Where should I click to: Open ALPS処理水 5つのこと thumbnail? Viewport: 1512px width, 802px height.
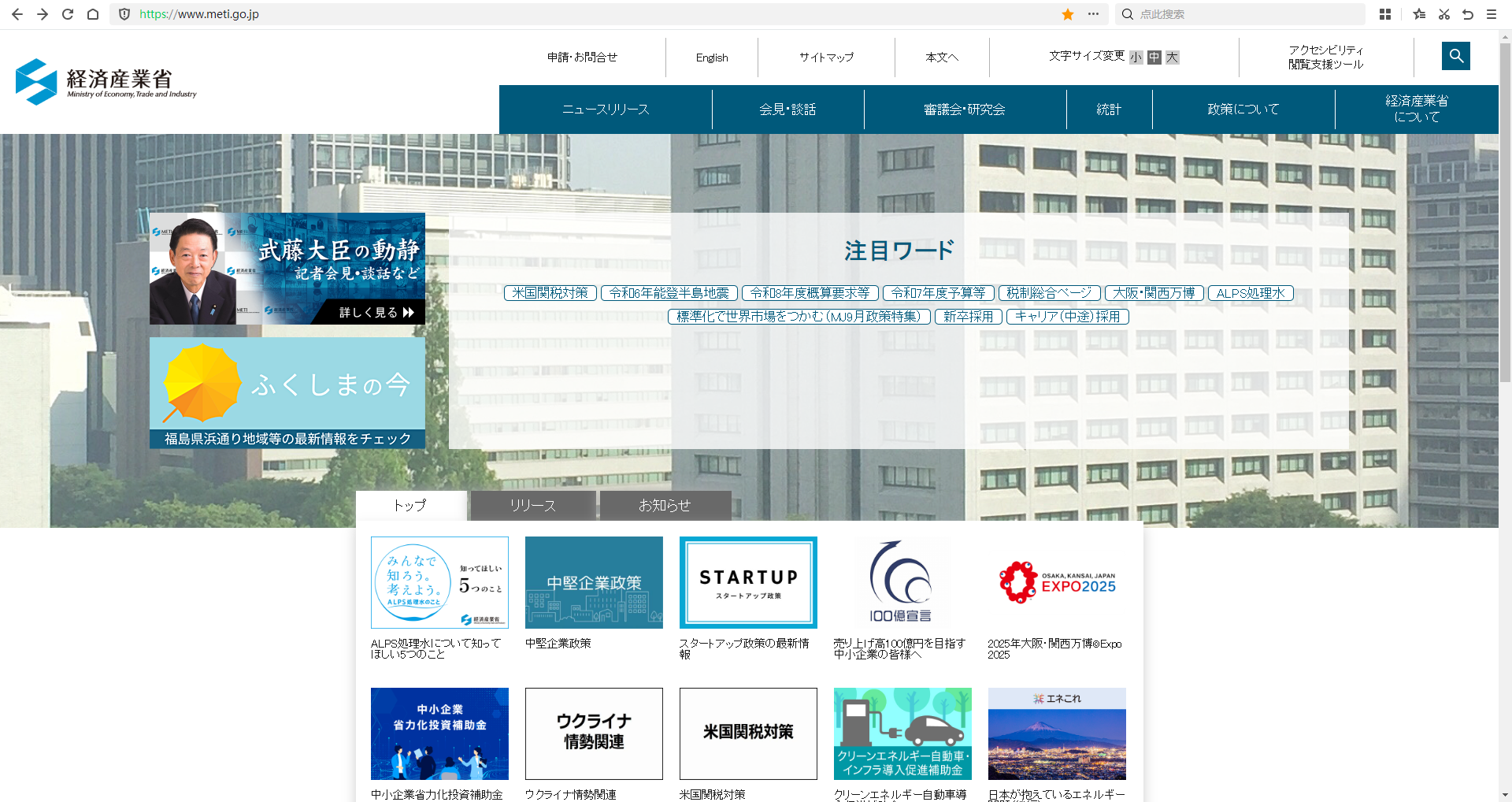439,582
